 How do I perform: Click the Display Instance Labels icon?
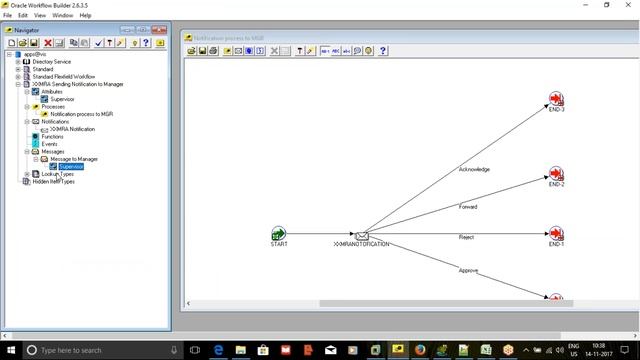[325, 51]
